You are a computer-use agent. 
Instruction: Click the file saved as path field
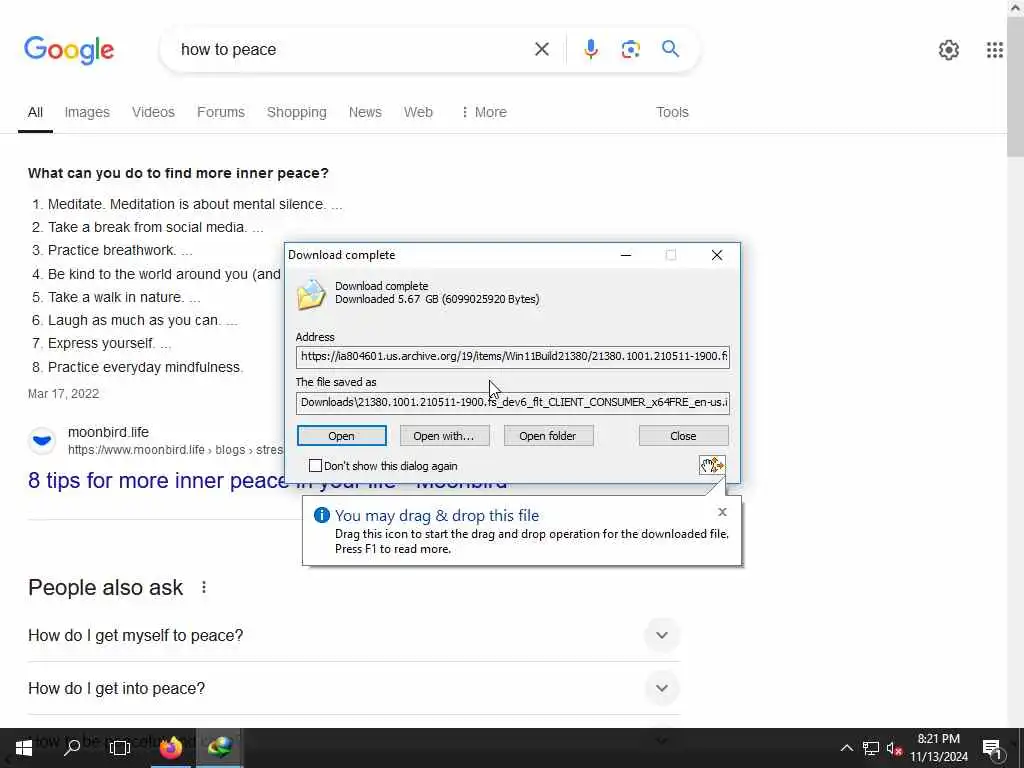tap(513, 402)
